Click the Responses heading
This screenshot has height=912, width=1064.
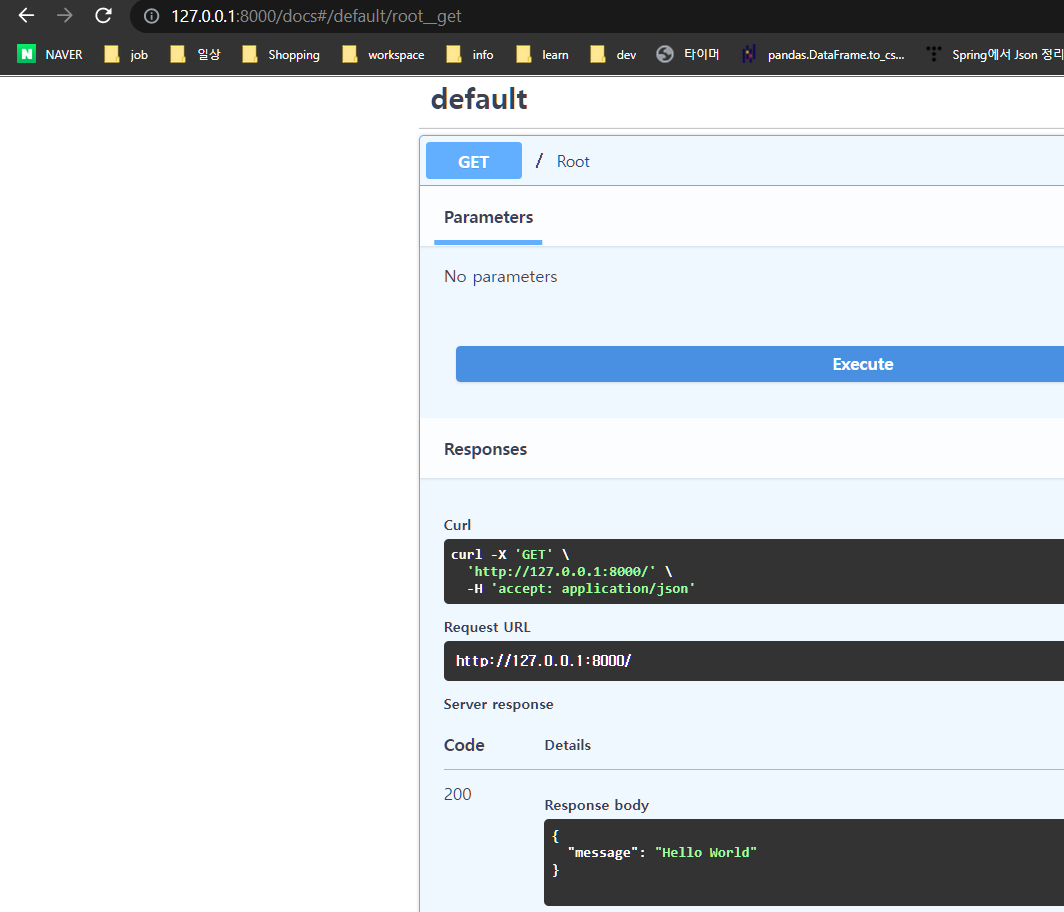485,449
